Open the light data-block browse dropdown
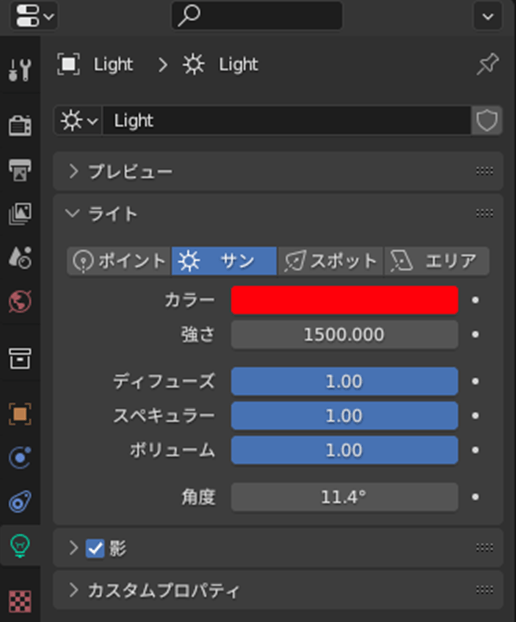This screenshot has width=516, height=622. point(79,121)
